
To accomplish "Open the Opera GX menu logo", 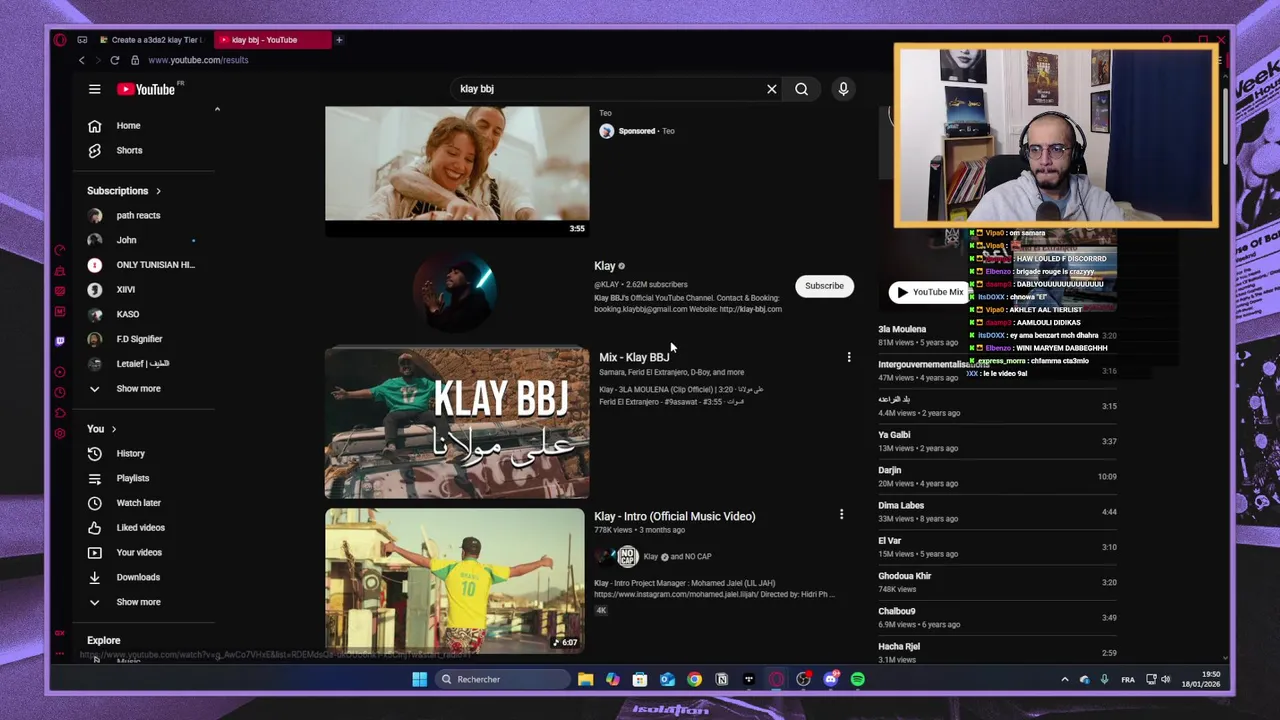I will tap(60, 40).
